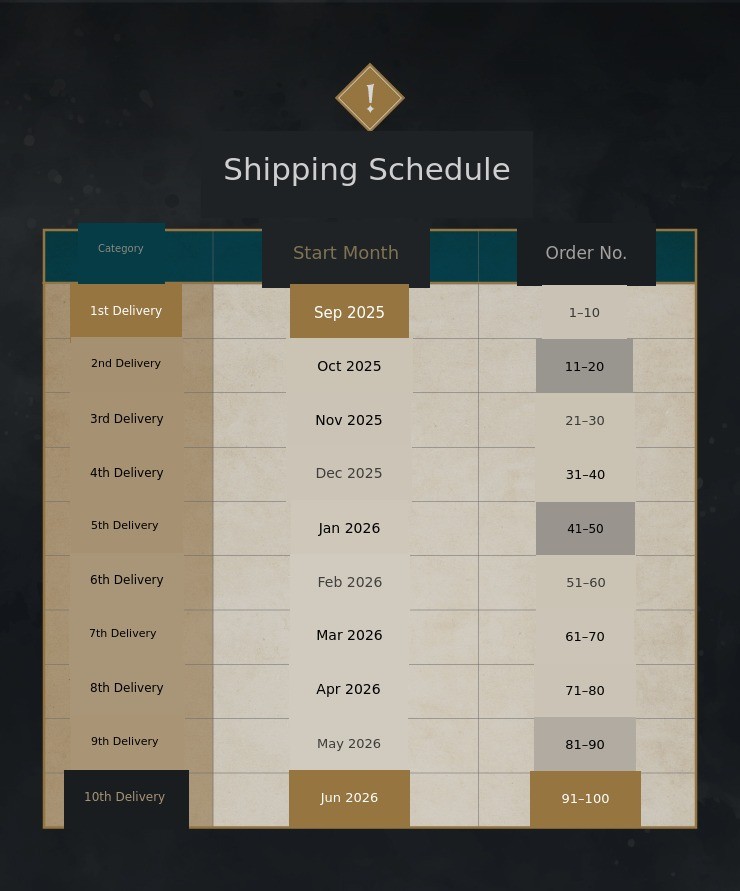Select the 1st Delivery row label
Screen dimensions: 740x891
click(126, 311)
